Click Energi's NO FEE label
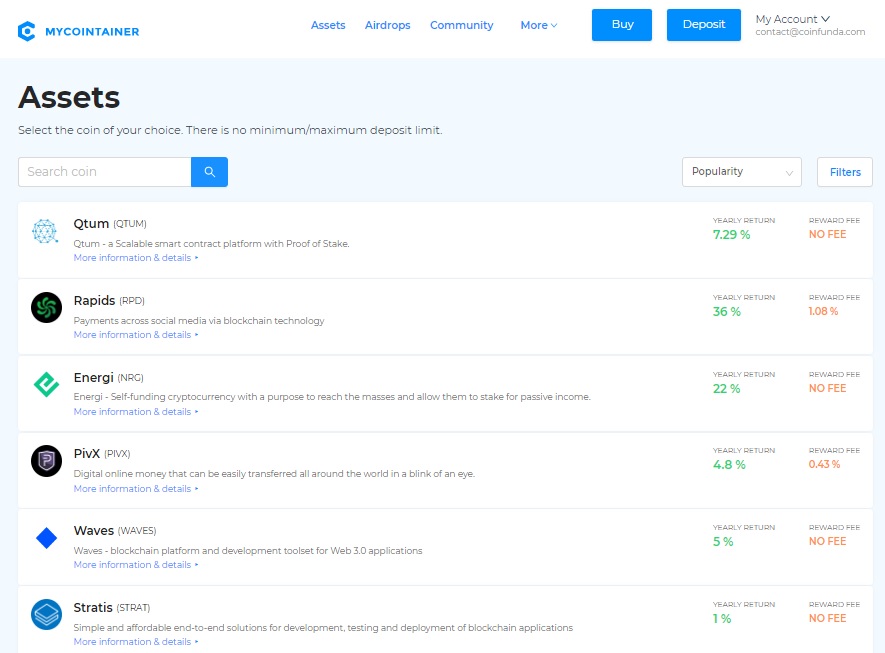This screenshot has height=653, width=885. pos(827,388)
